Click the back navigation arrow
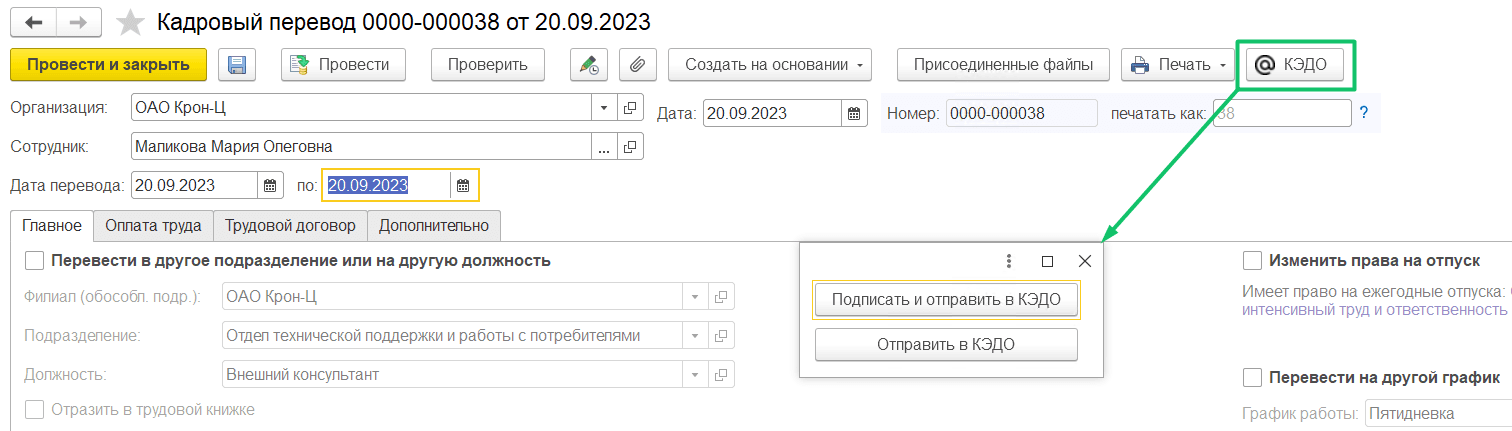The width and height of the screenshot is (1512, 431). (35, 21)
